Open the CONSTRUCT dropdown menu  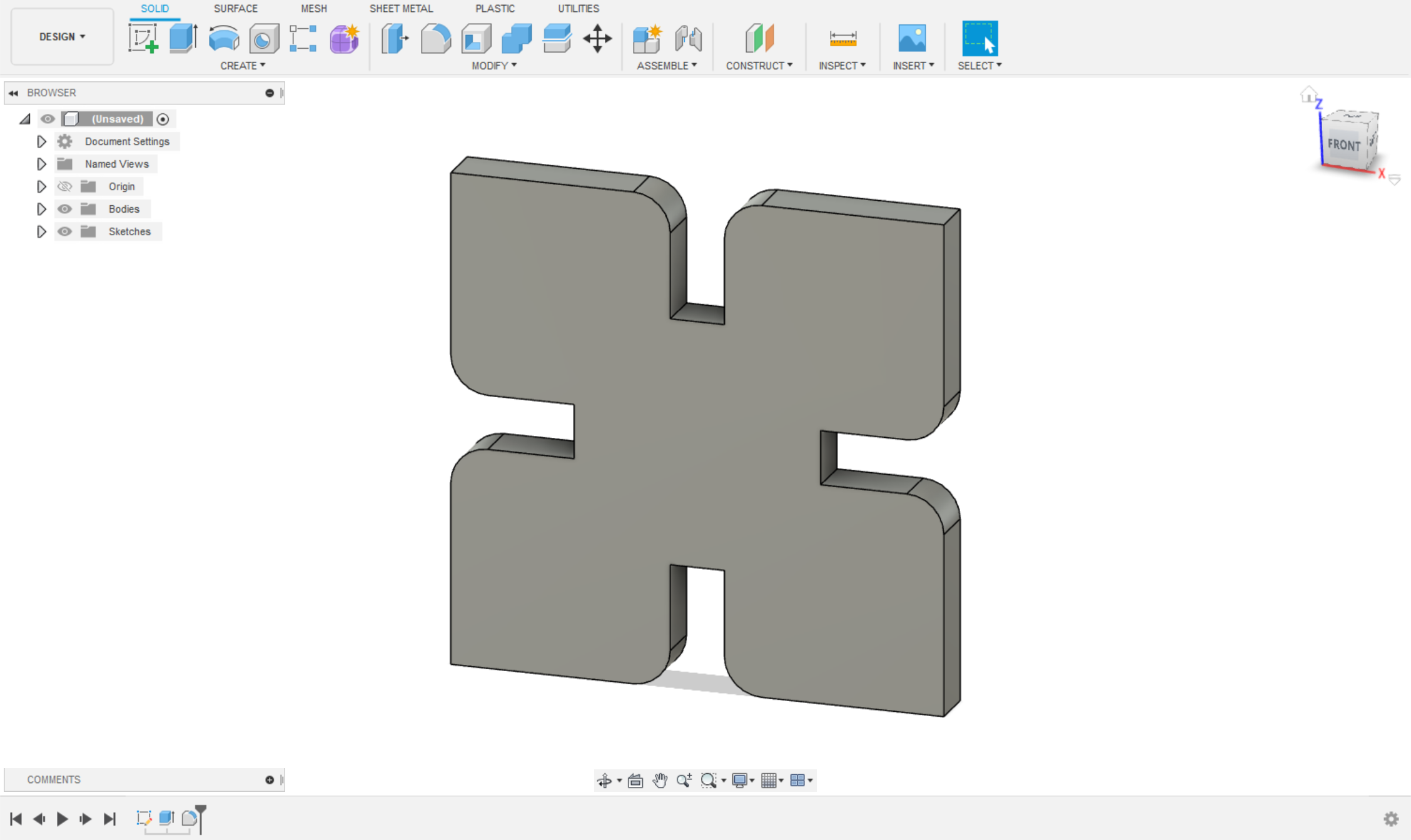[x=759, y=66]
